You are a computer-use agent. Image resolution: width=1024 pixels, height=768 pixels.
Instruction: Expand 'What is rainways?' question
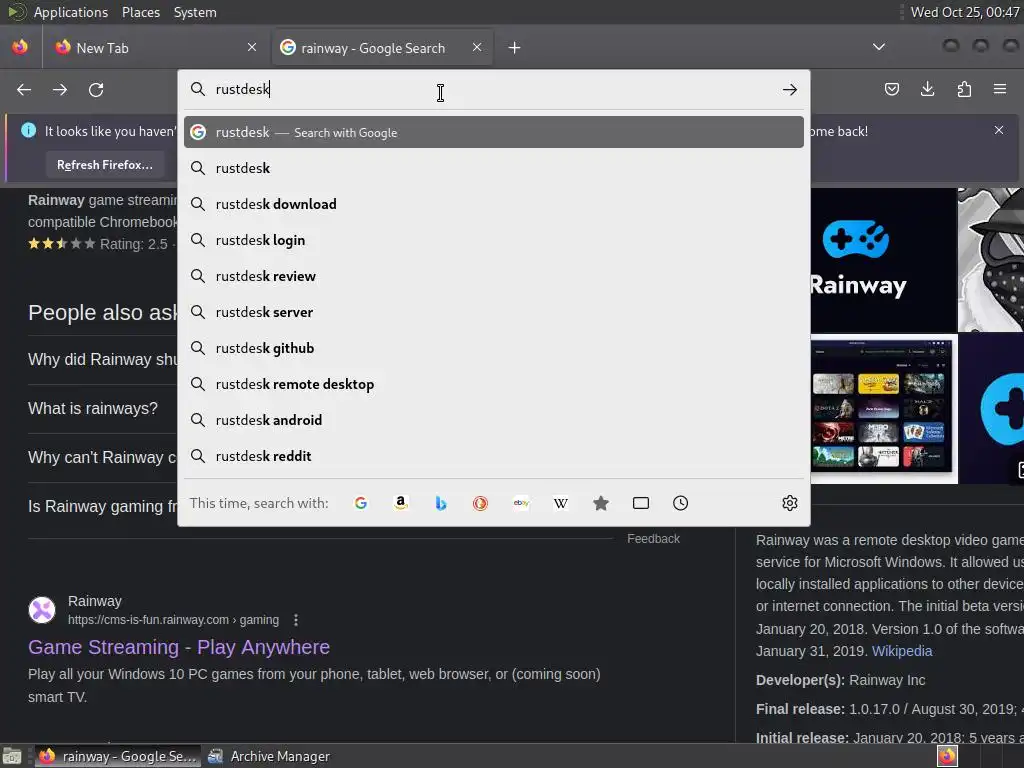coord(93,408)
